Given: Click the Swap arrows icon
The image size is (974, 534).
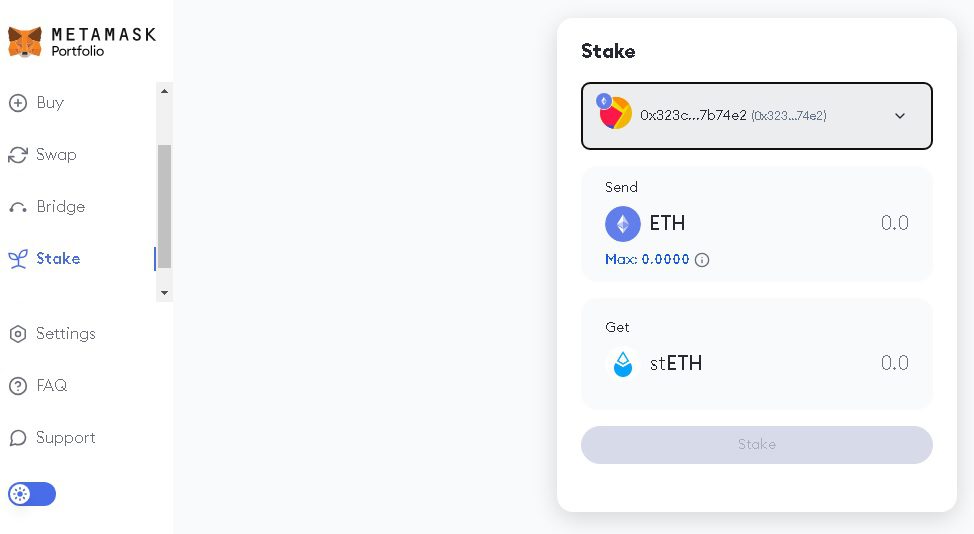Looking at the screenshot, I should click(x=18, y=155).
